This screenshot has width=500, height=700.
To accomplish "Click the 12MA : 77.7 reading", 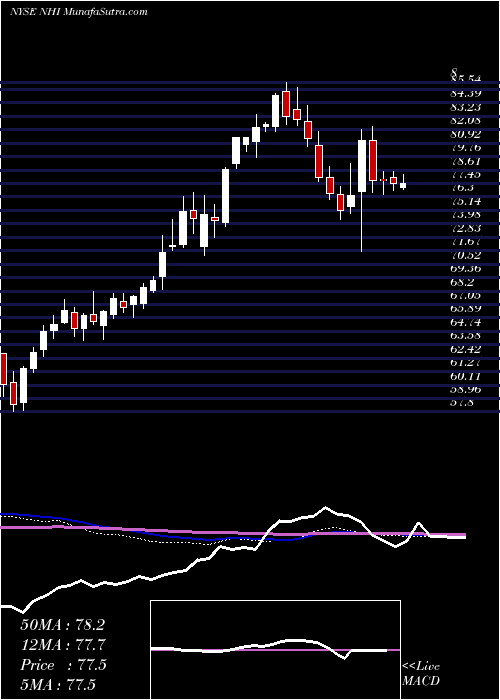I will (x=63, y=645).
